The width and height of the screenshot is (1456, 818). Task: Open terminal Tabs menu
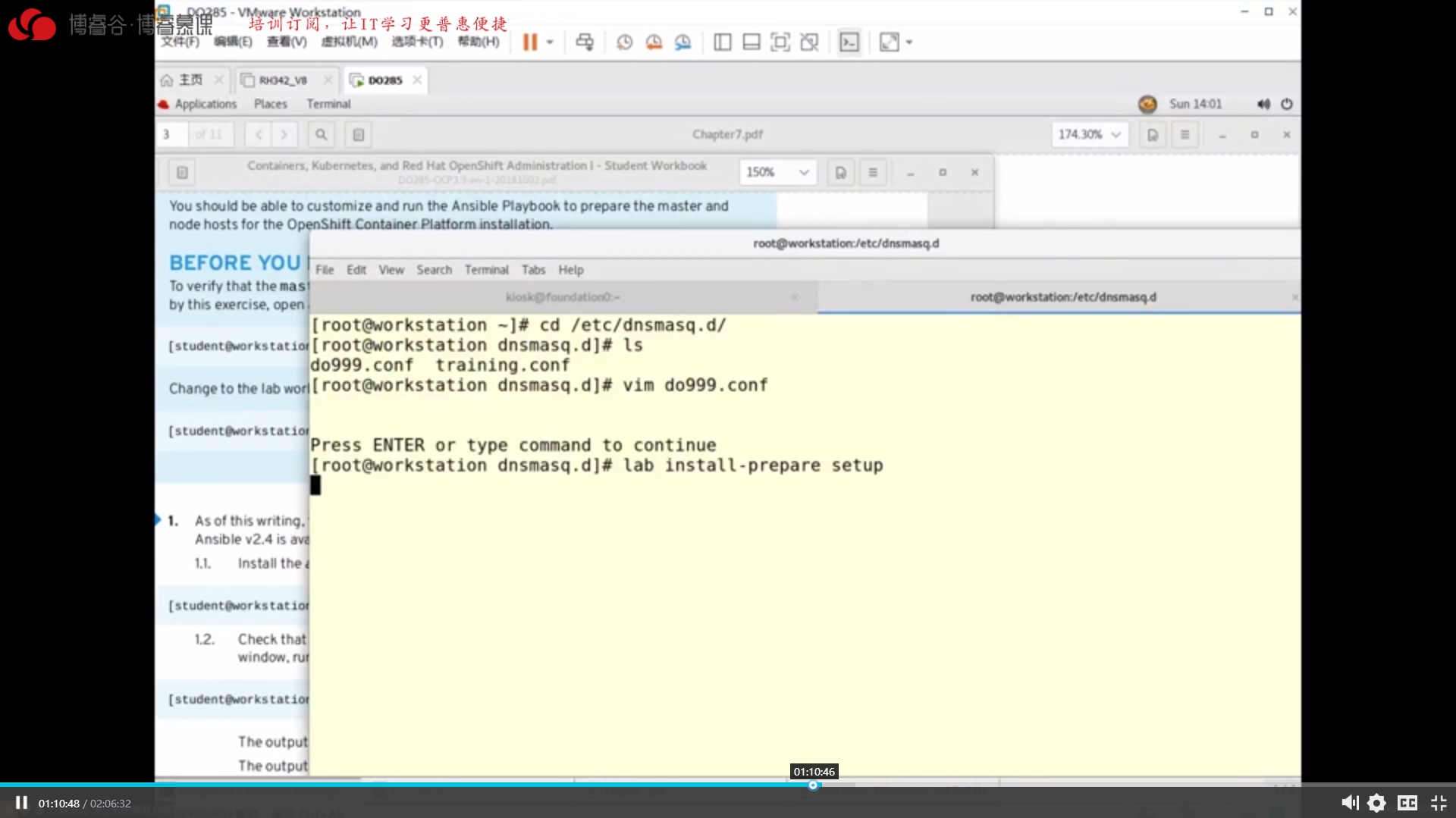pos(533,270)
